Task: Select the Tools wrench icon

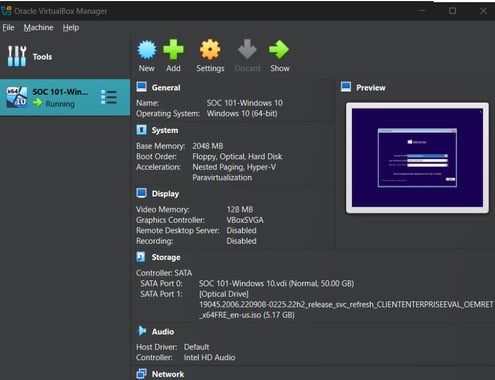Action: click(x=17, y=56)
